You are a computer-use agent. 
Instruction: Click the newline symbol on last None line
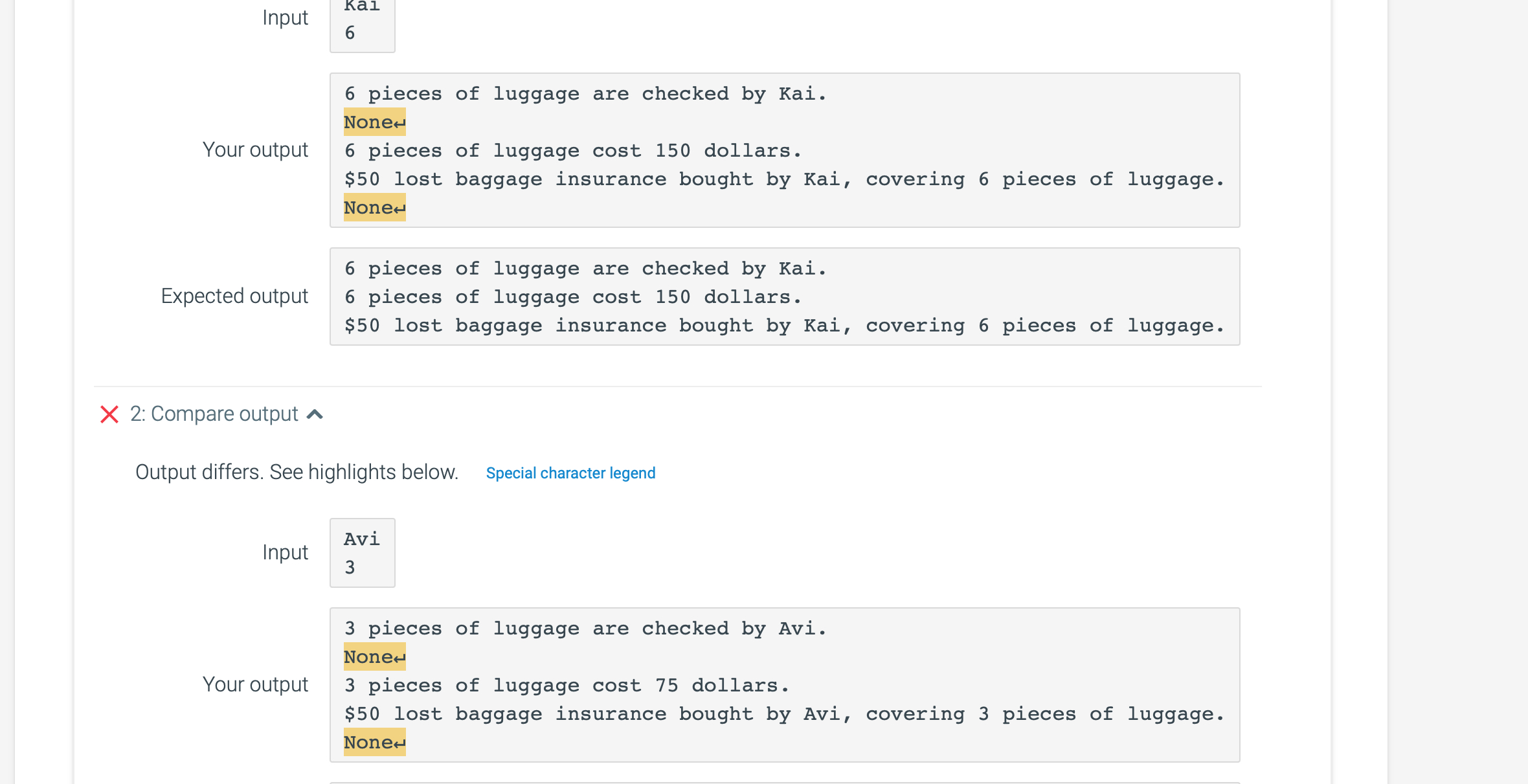pos(399,743)
